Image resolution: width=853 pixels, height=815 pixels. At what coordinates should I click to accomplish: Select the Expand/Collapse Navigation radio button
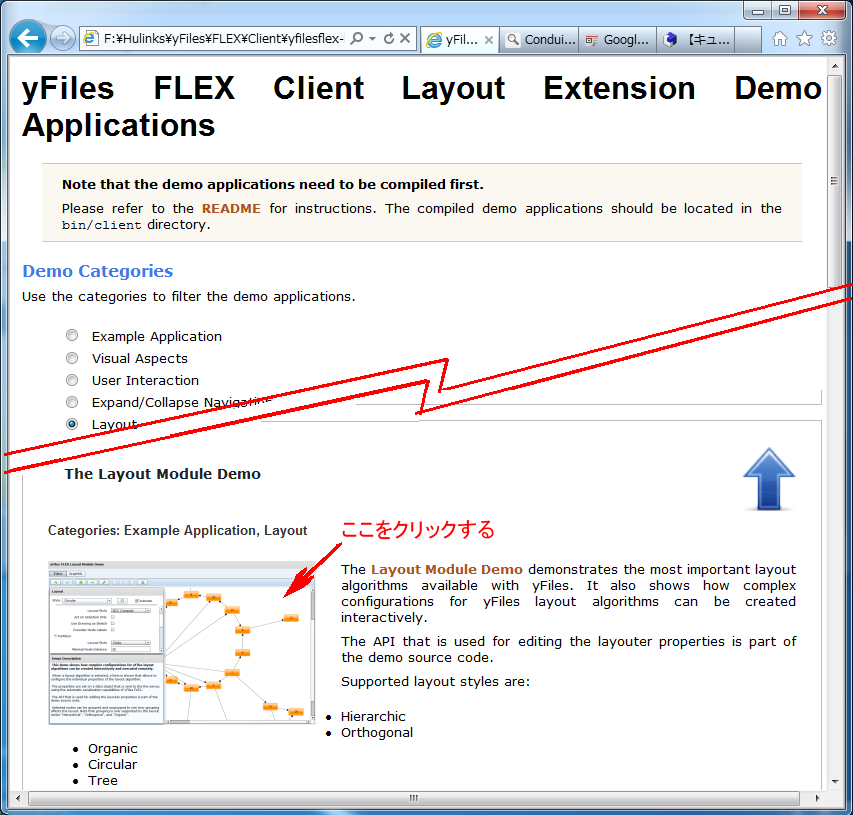[x=72, y=402]
